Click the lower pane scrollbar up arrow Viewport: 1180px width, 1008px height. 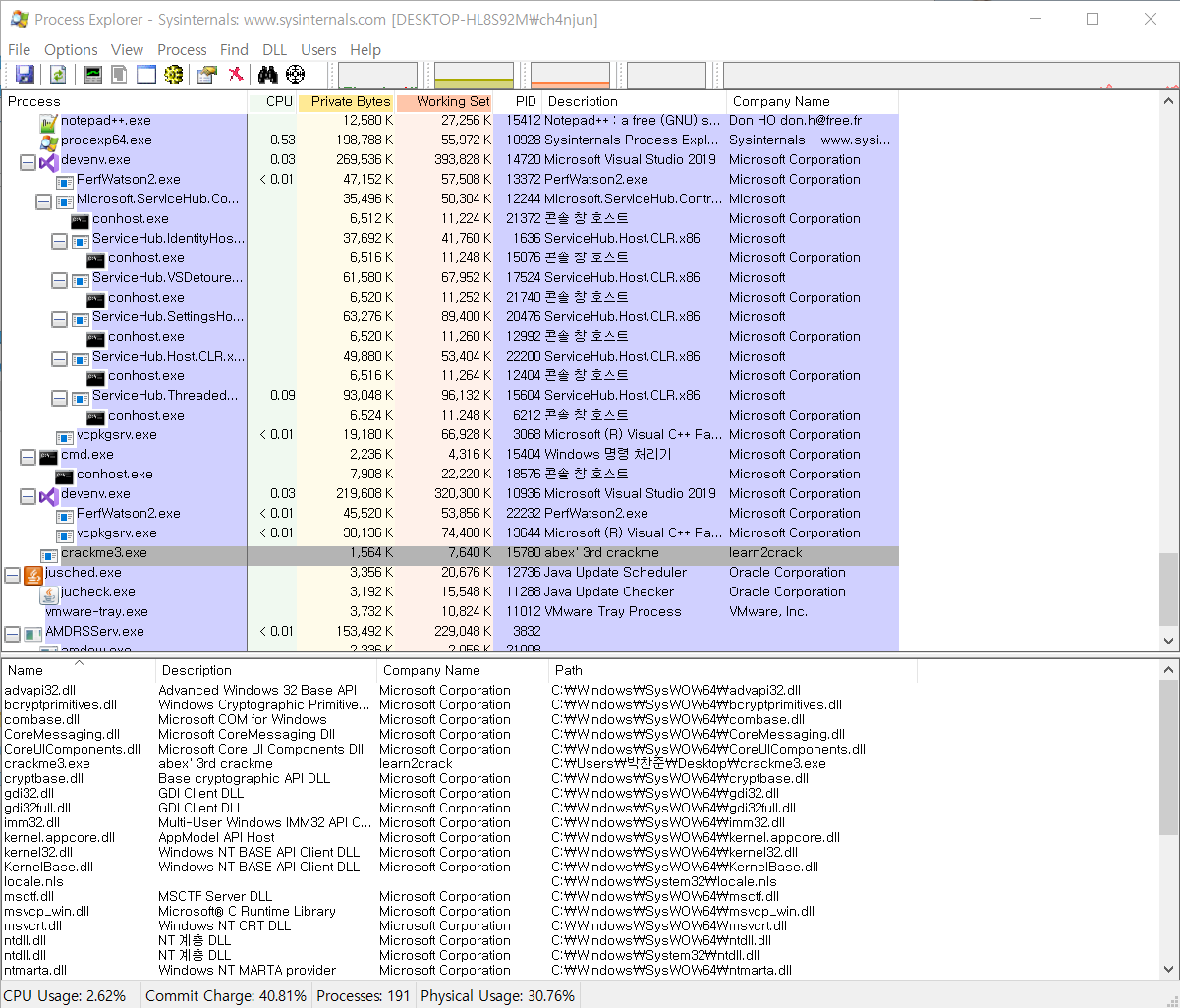point(1169,669)
